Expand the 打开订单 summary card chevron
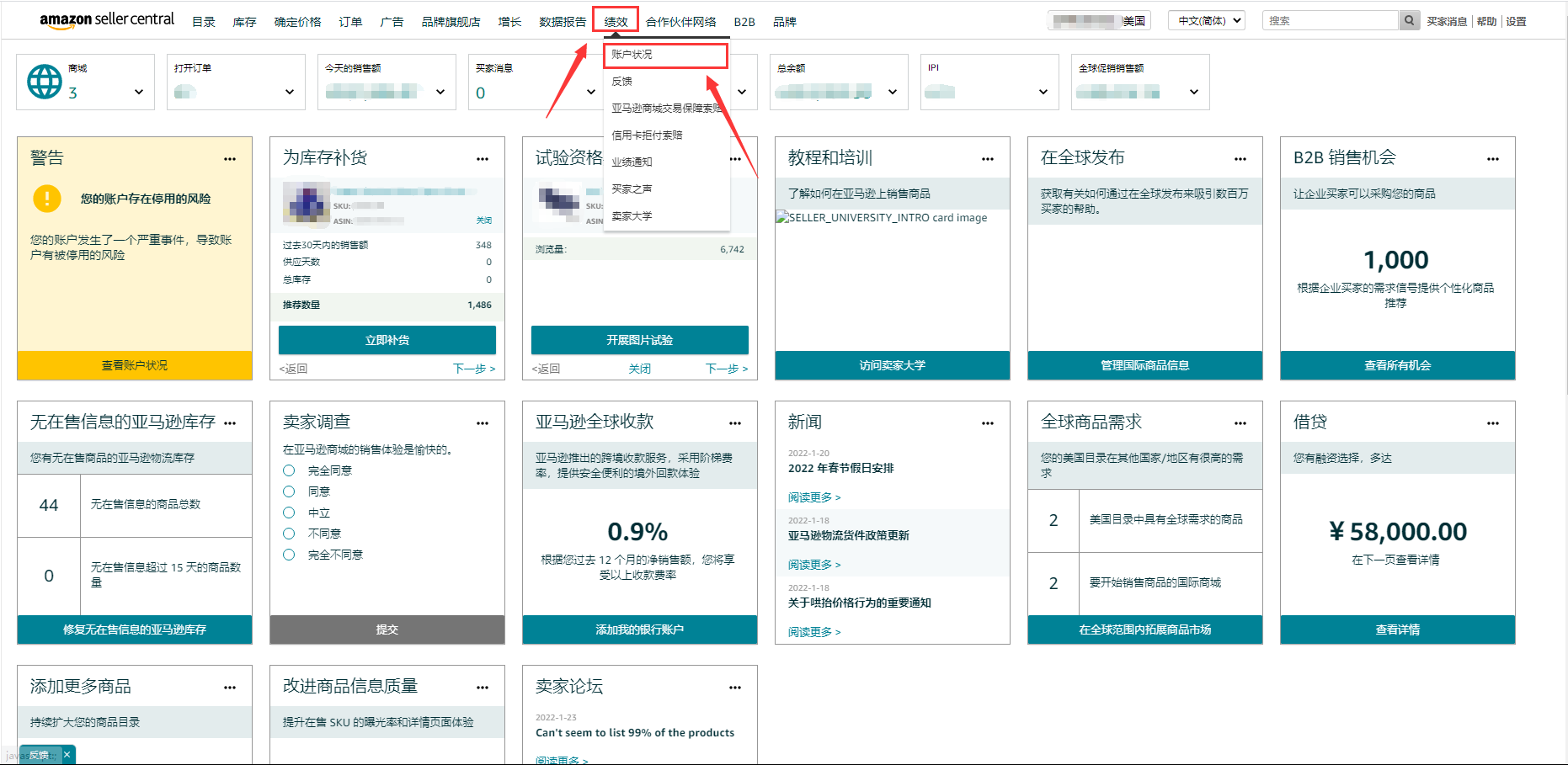The height and width of the screenshot is (765, 1568). pyautogui.click(x=290, y=92)
